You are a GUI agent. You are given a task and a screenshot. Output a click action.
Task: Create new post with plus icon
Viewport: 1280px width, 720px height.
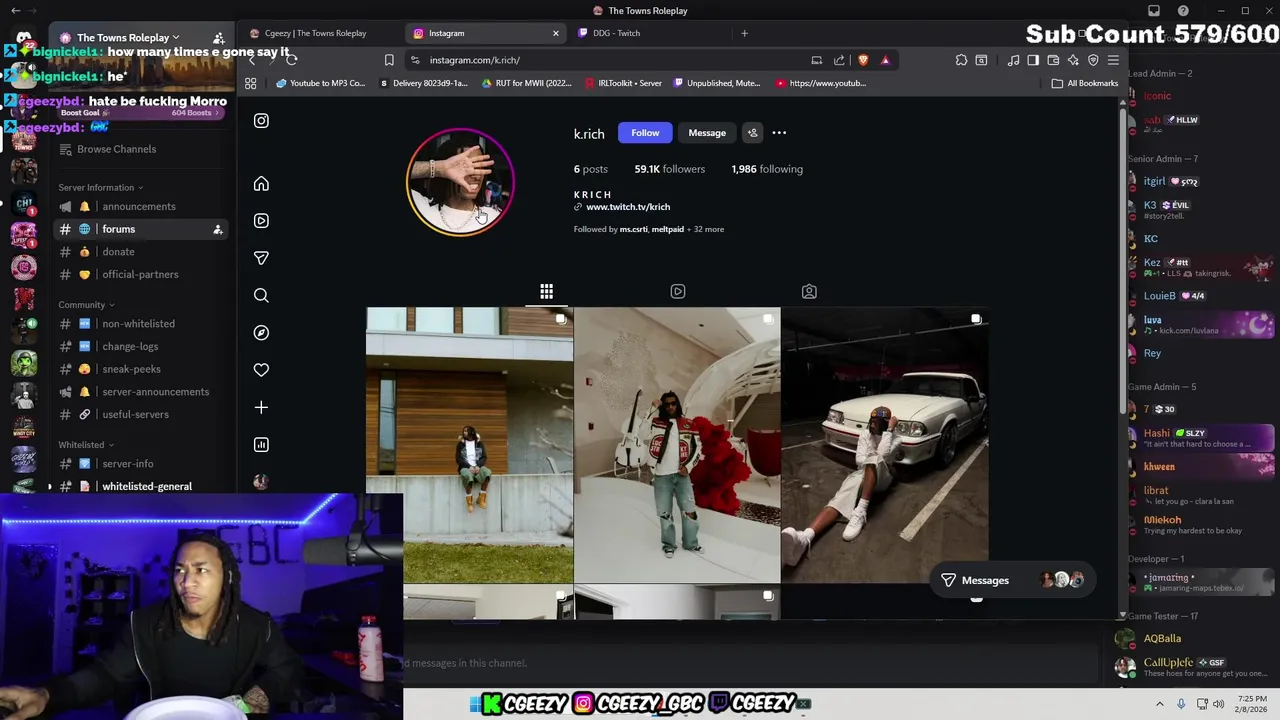pyautogui.click(x=261, y=407)
